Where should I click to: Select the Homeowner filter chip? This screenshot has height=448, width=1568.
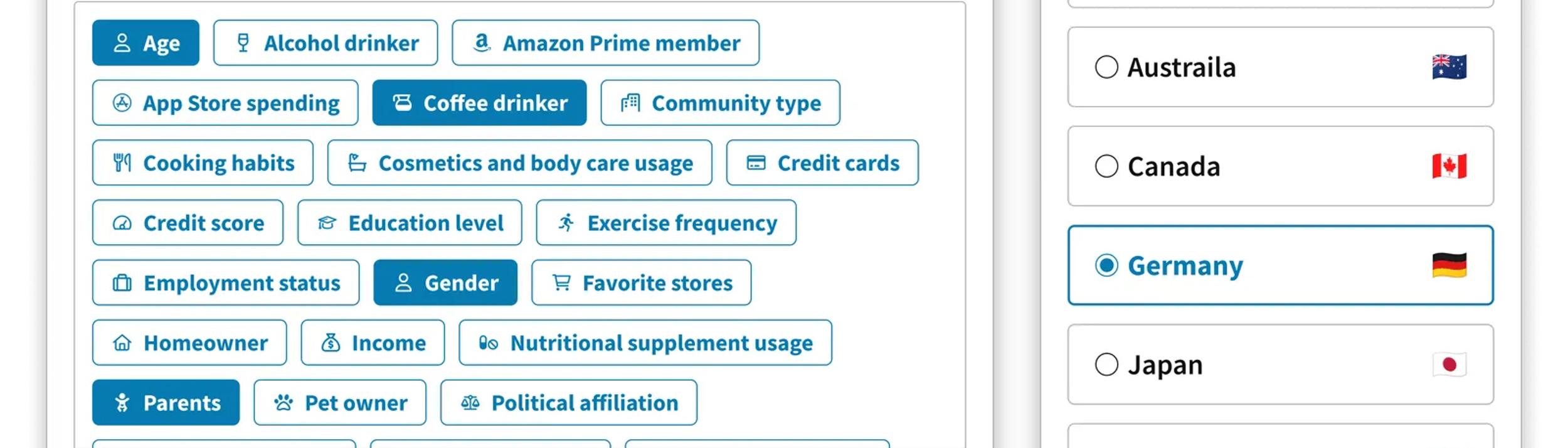[x=189, y=343]
